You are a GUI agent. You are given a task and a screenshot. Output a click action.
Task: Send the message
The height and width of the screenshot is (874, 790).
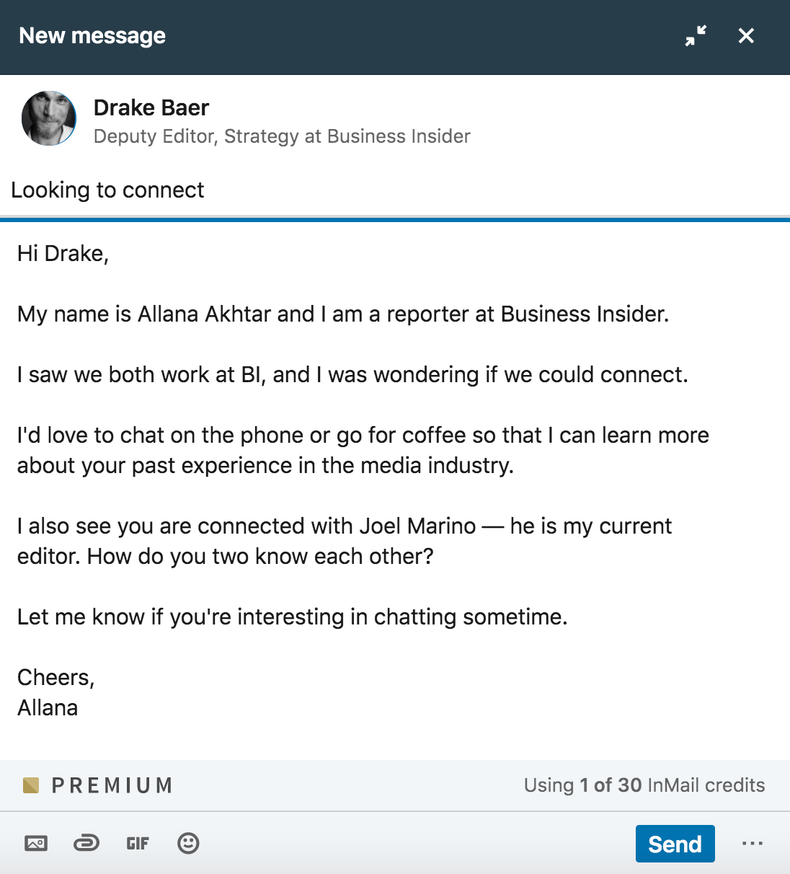[x=675, y=844]
